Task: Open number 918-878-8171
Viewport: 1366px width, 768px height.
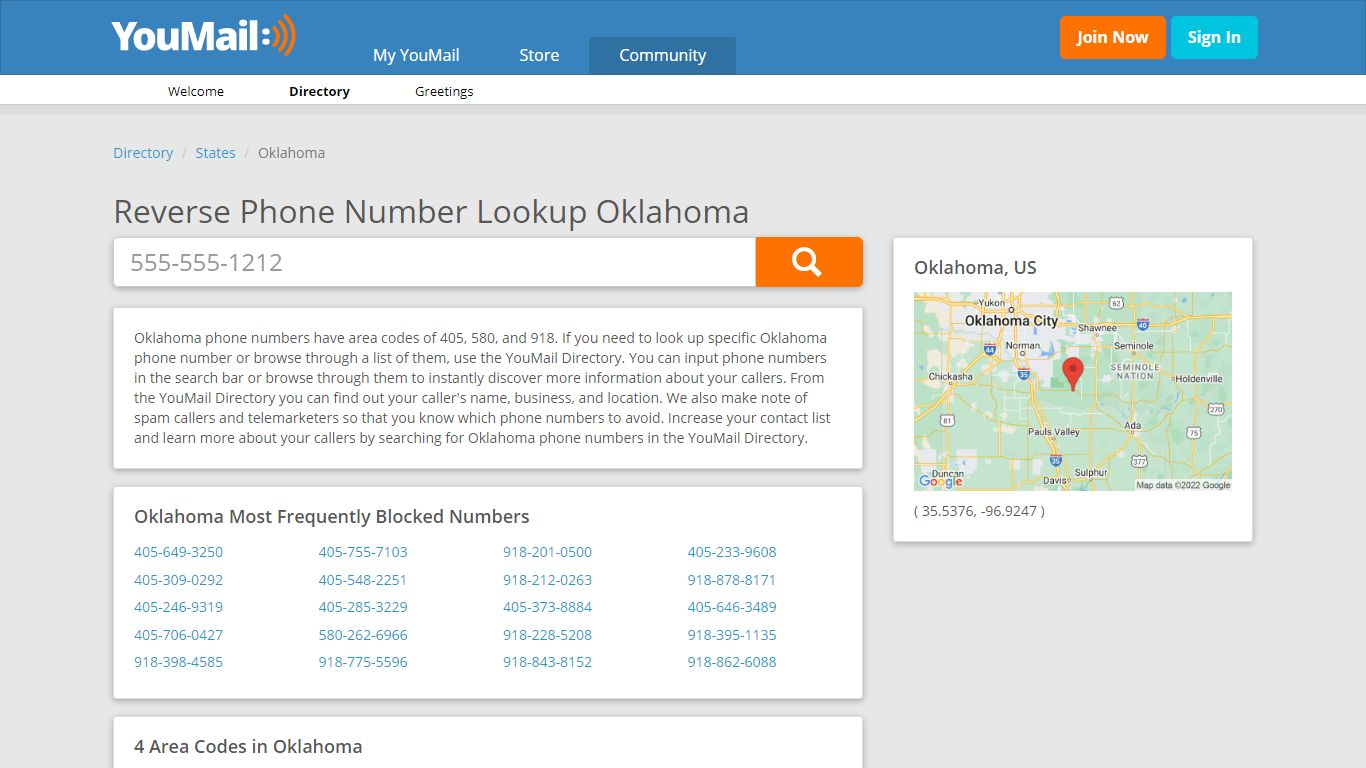Action: 732,580
